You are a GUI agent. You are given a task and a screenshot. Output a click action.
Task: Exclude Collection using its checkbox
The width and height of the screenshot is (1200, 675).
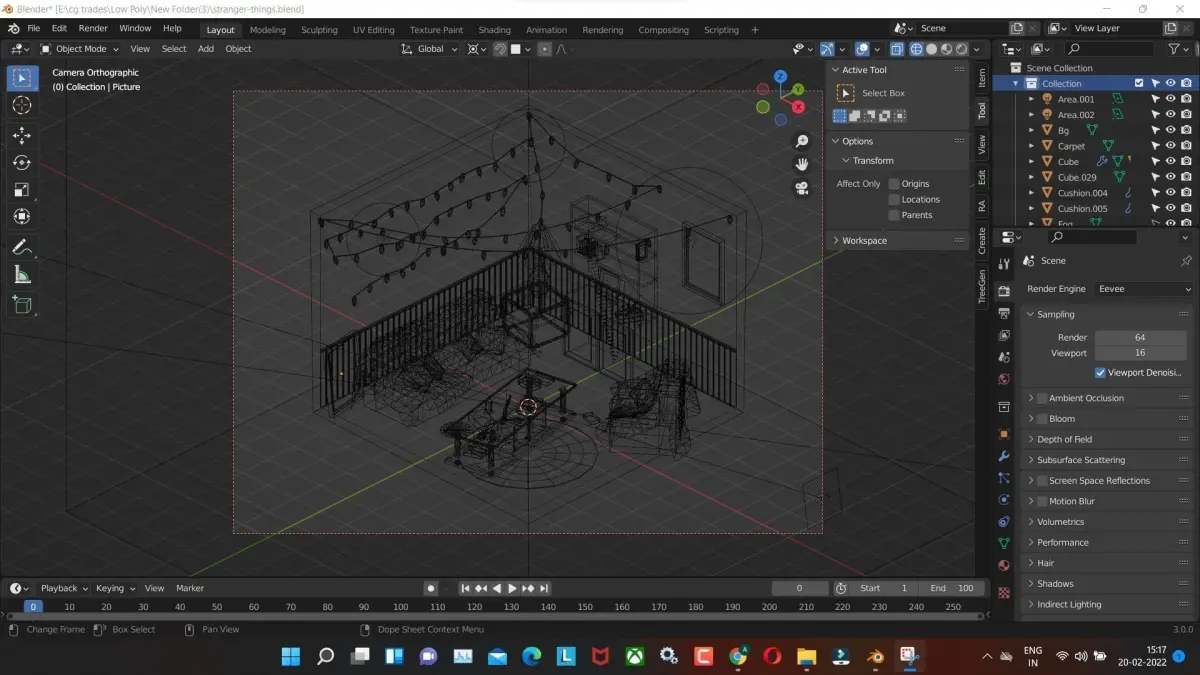[1139, 83]
